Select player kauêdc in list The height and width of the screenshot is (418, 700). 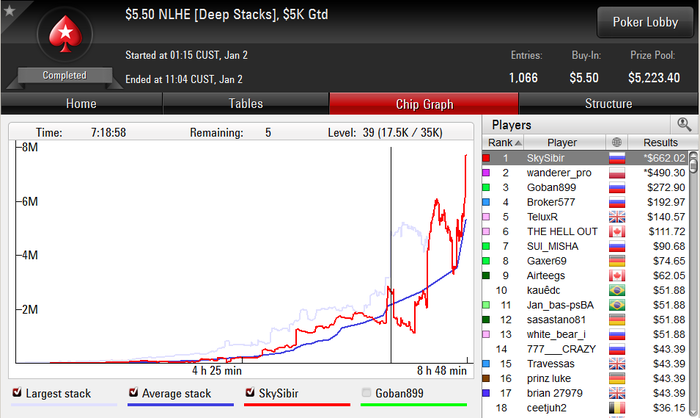585,290
